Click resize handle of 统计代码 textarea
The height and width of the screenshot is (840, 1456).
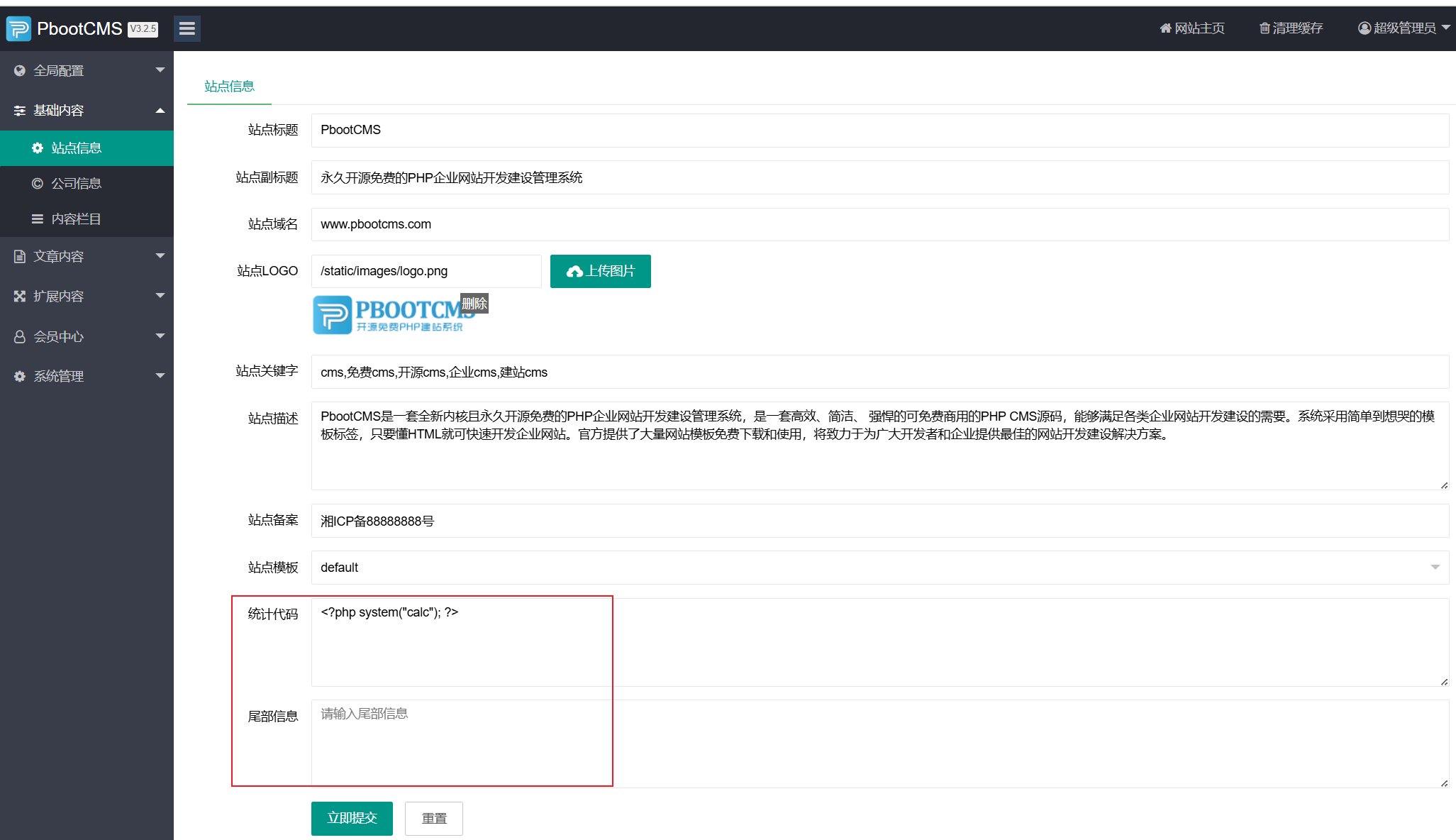[1444, 682]
